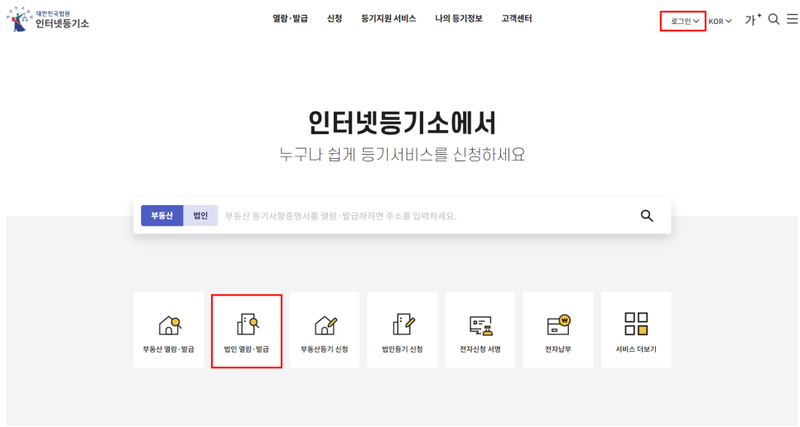
Task: Open 전자납부 shortcut
Action: pos(558,330)
